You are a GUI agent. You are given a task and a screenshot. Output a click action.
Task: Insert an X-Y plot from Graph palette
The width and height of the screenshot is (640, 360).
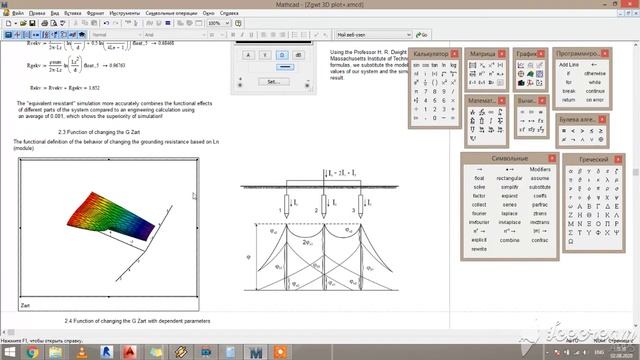pyautogui.click(x=521, y=65)
